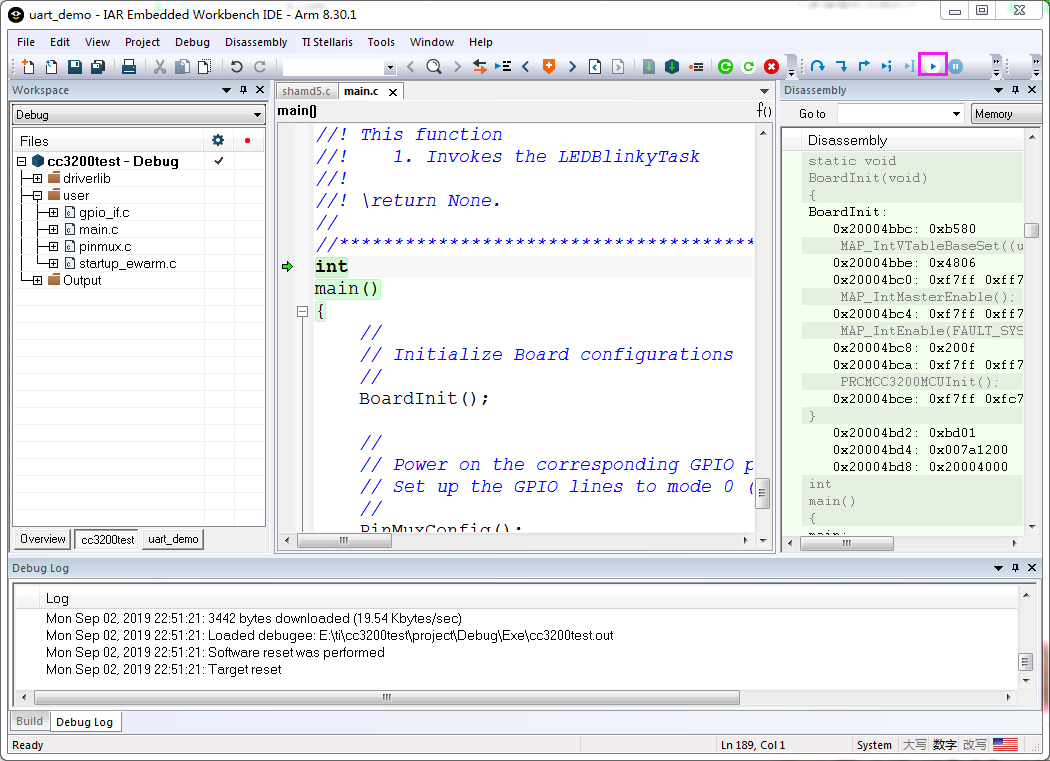Expand the driverlib folder

38,178
